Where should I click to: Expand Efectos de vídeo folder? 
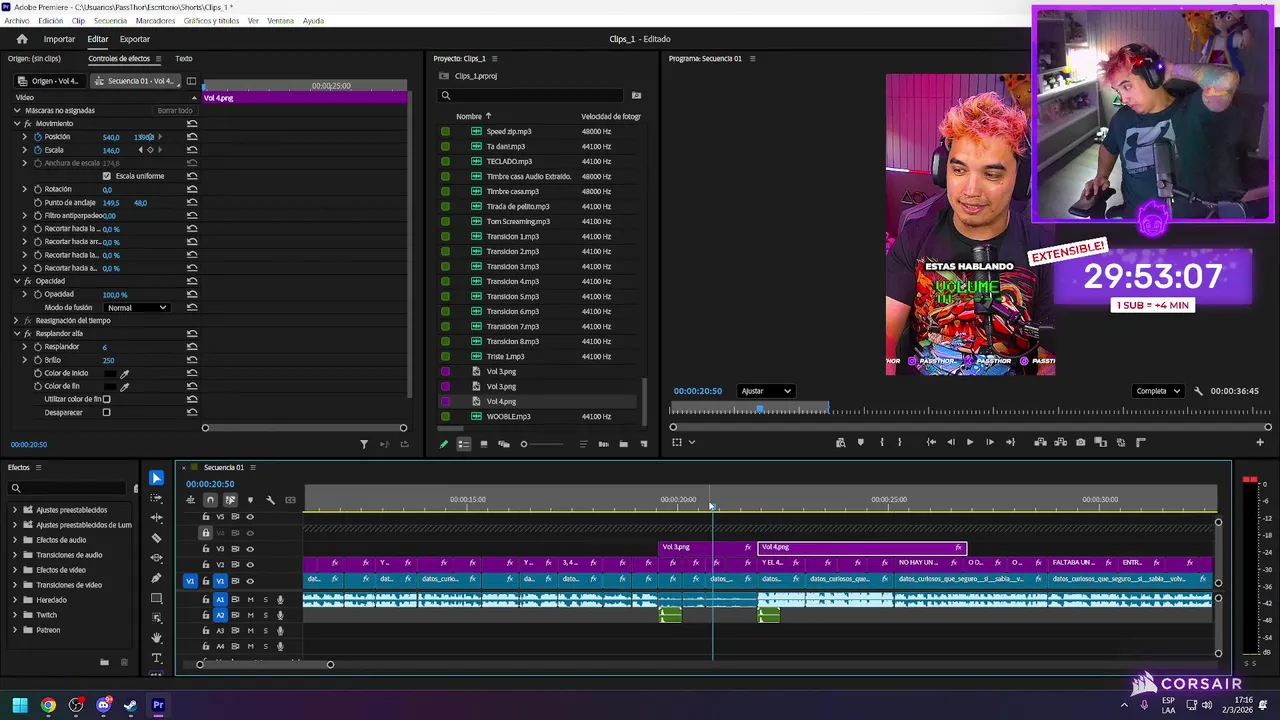15,570
